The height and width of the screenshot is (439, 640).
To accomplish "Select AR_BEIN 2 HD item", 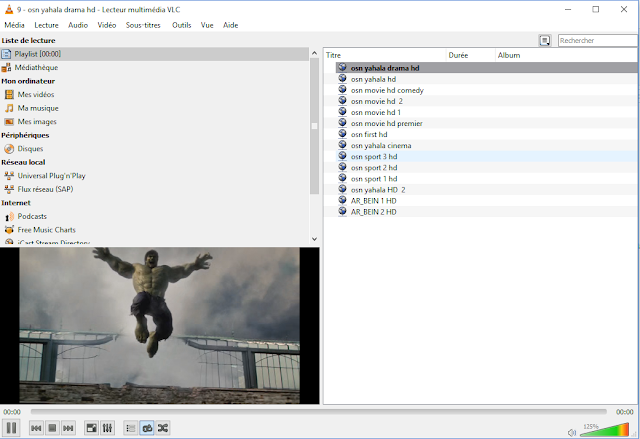I will 487,212.
